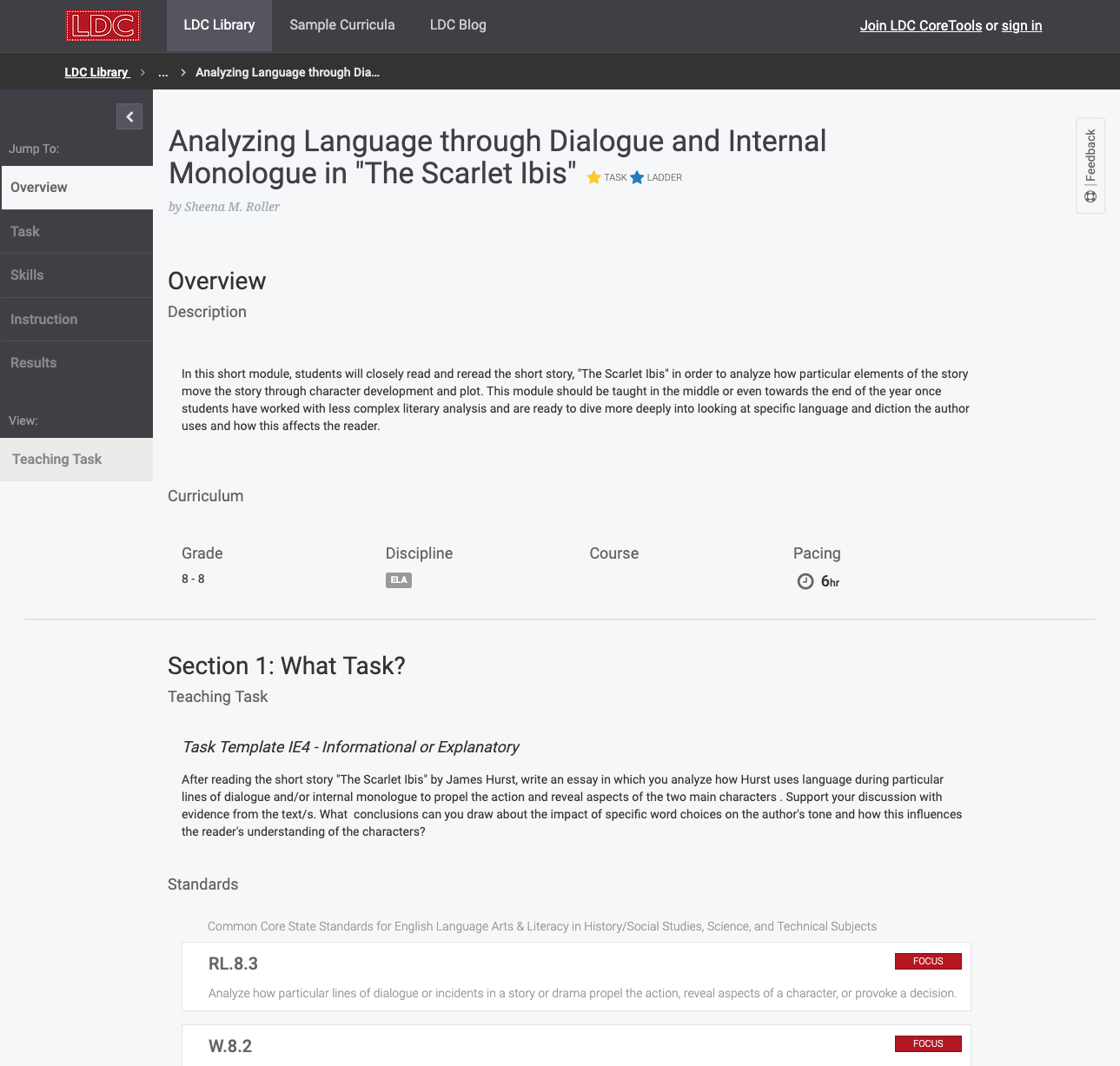Click the LDC logo icon
The width and height of the screenshot is (1120, 1066).
point(103,26)
